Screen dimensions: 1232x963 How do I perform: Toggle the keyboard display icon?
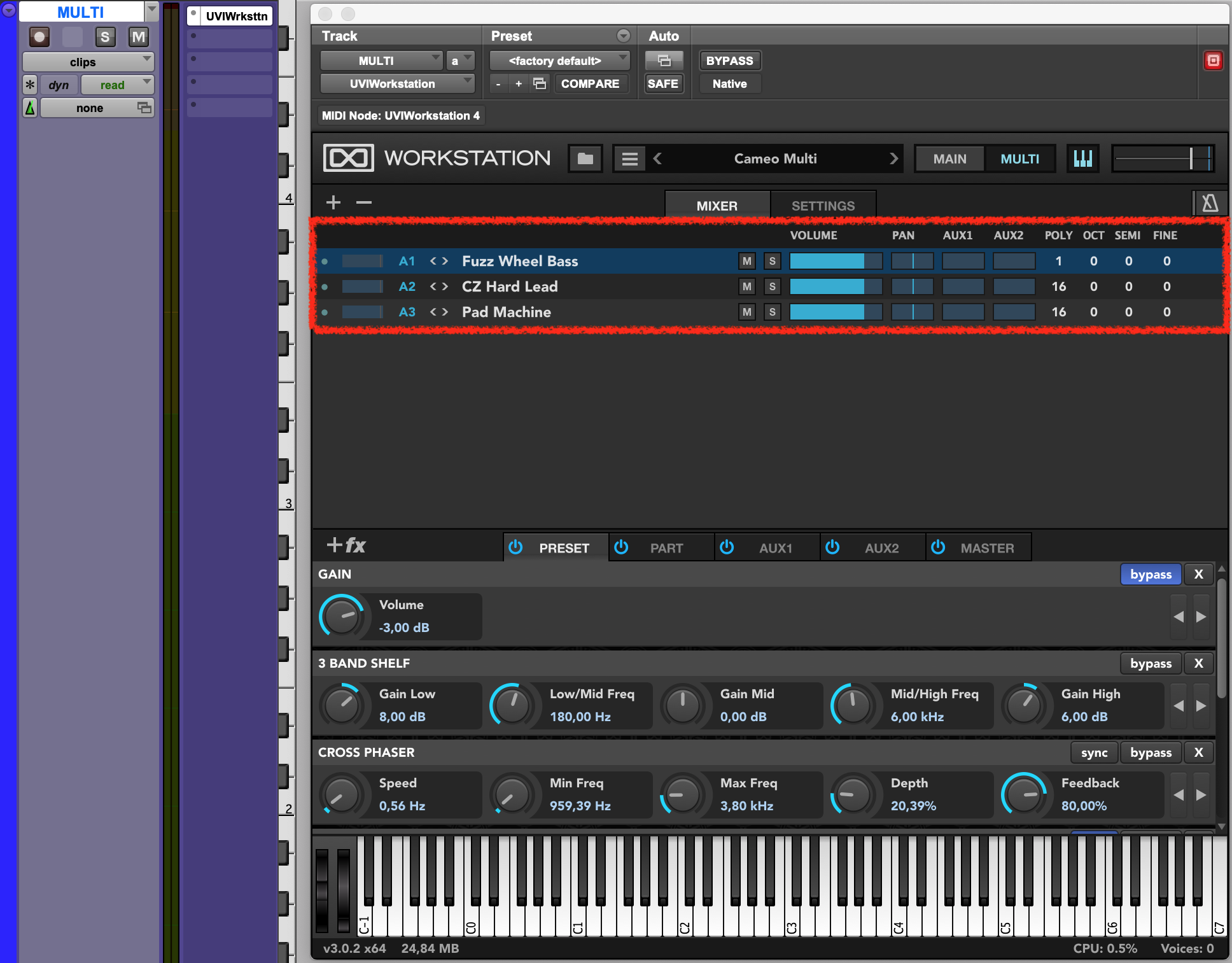pyautogui.click(x=1082, y=158)
